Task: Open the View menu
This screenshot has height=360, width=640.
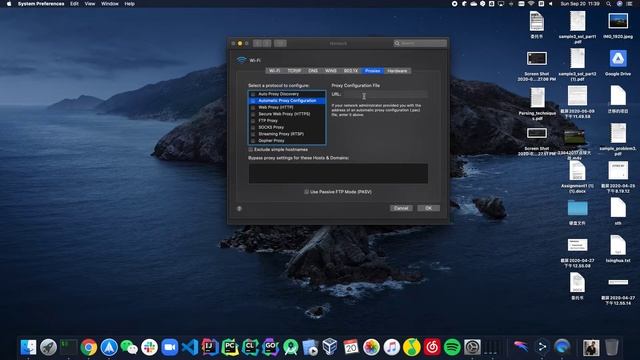Action: (x=90, y=4)
